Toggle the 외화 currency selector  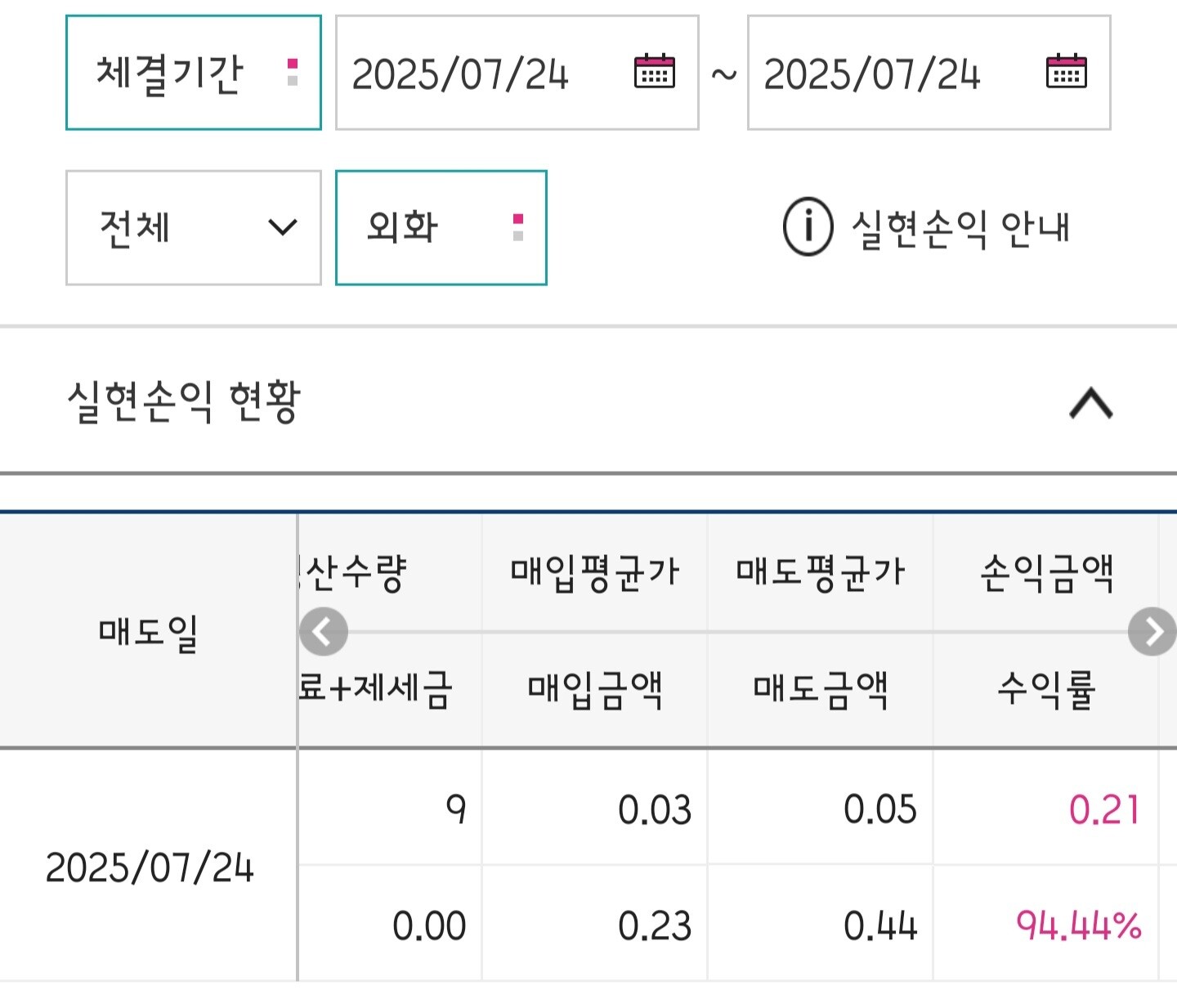[441, 227]
